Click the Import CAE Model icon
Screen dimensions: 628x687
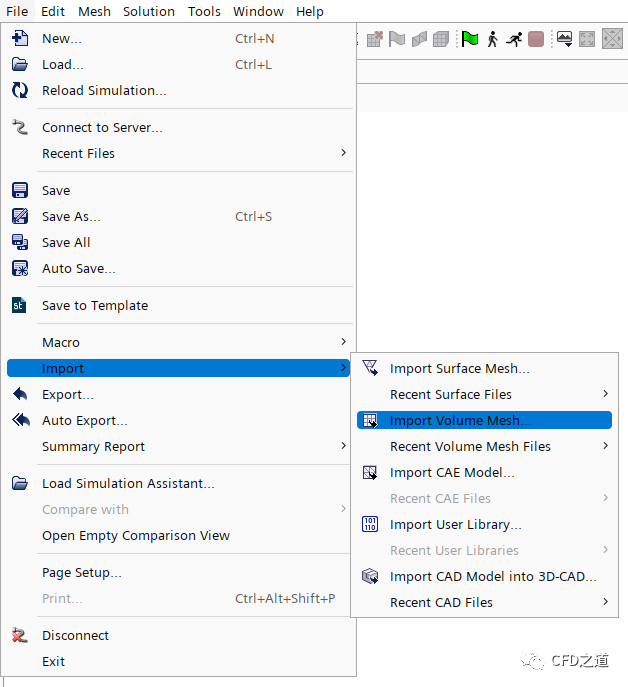[x=370, y=472]
